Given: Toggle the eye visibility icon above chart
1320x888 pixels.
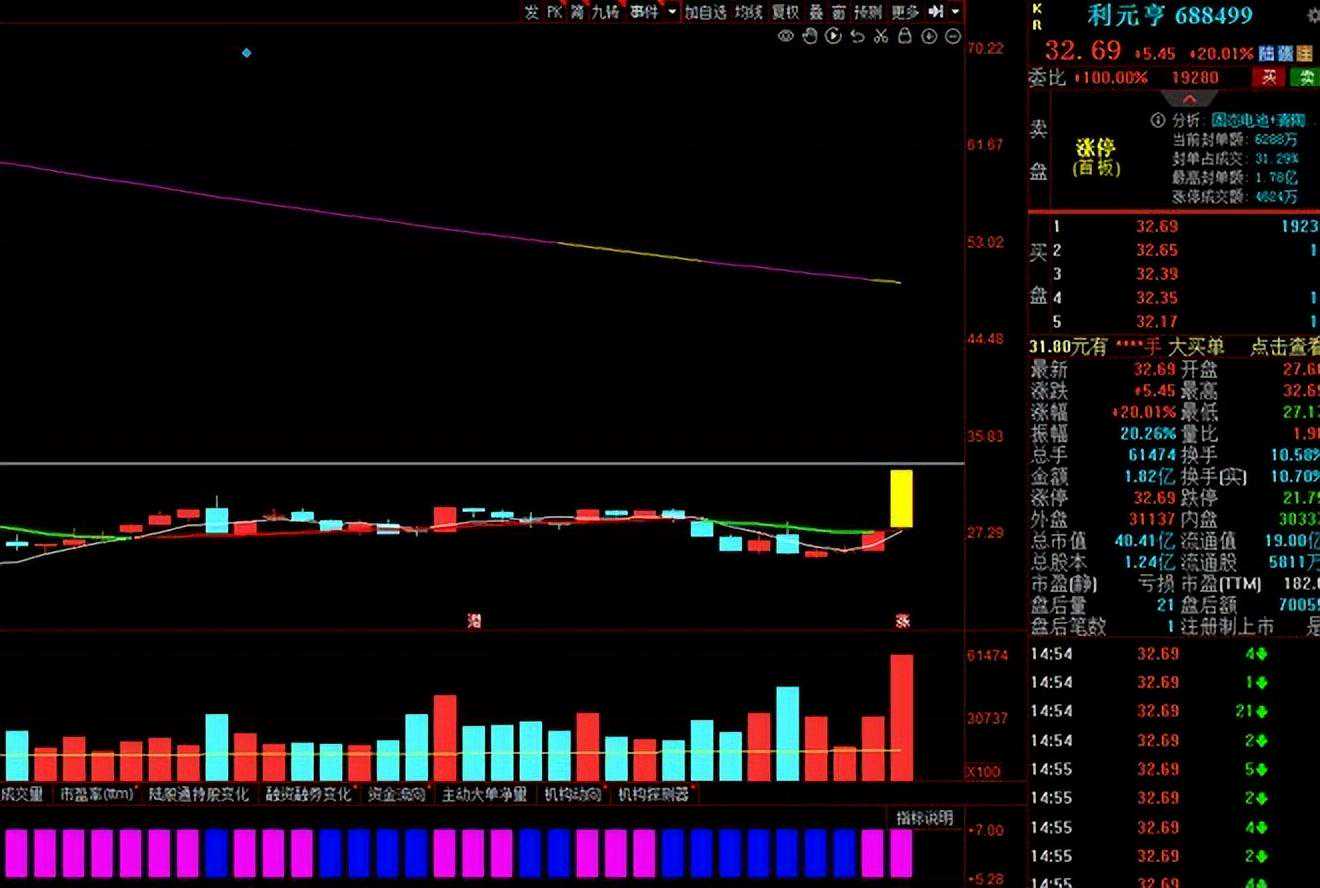Looking at the screenshot, I should (786, 37).
